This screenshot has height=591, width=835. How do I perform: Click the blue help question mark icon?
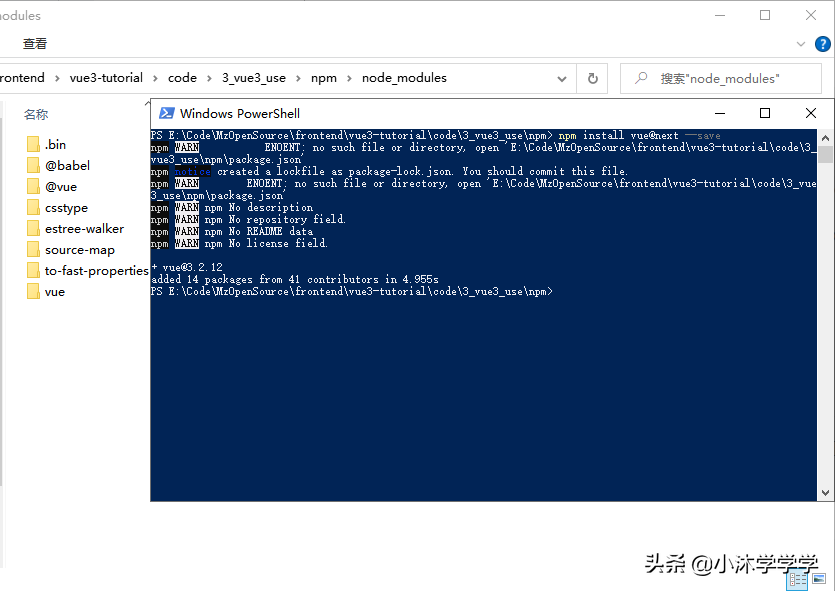pos(823,43)
